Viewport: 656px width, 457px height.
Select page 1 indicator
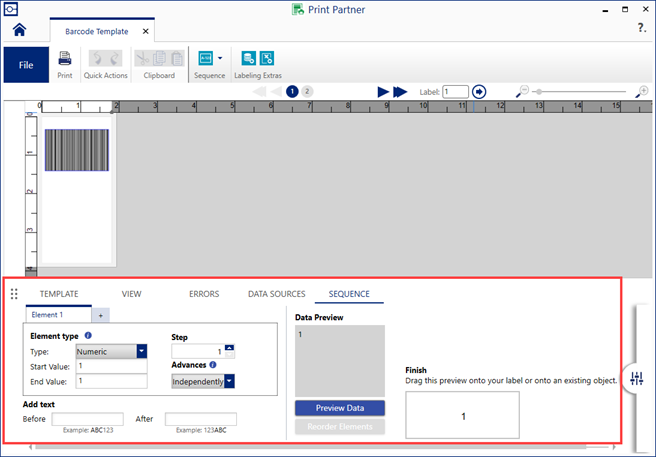coord(292,91)
